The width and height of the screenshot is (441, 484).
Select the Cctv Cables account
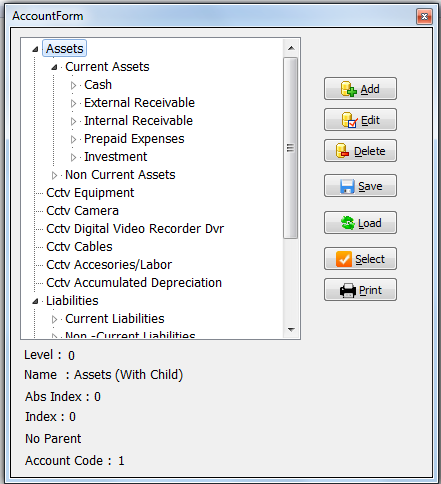point(79,247)
